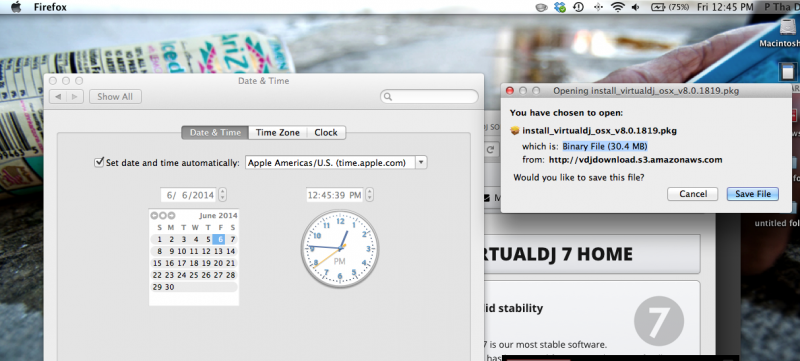
Task: Open the Apple menu
Action: pyautogui.click(x=16, y=7)
